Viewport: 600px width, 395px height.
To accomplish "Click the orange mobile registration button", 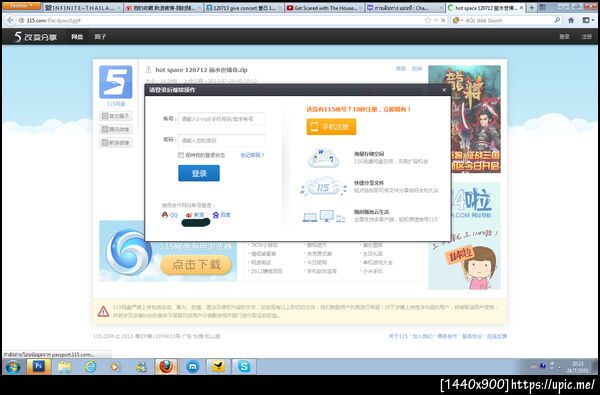I will pos(331,127).
